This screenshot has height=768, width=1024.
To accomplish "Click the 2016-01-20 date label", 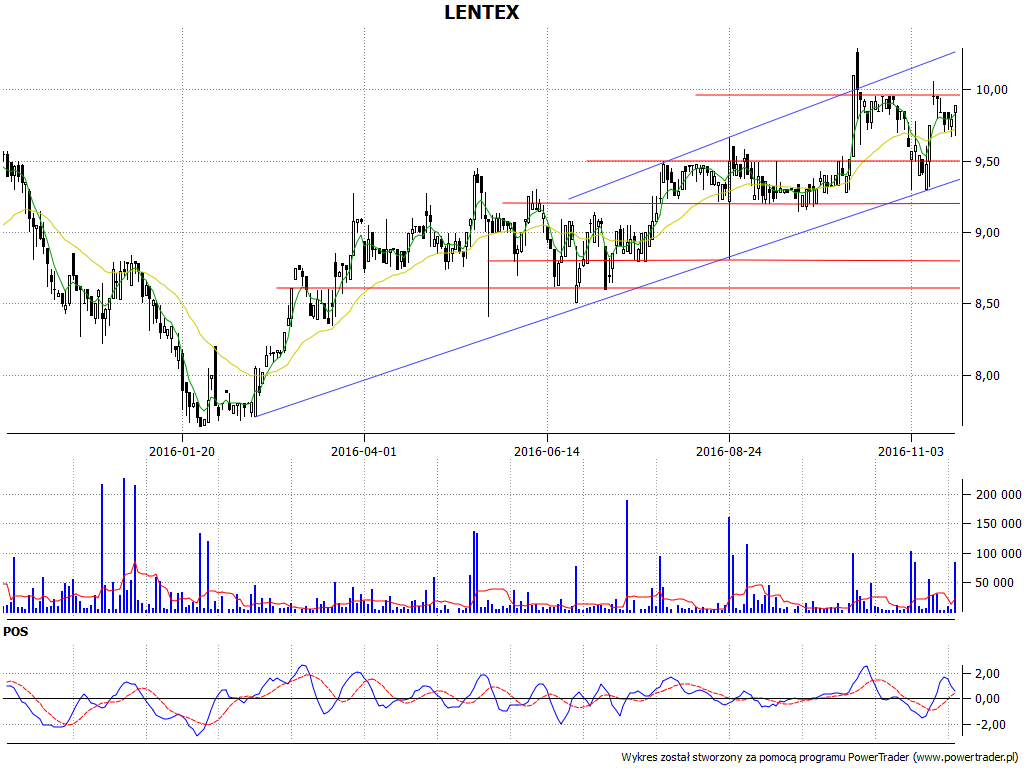I will [x=182, y=451].
